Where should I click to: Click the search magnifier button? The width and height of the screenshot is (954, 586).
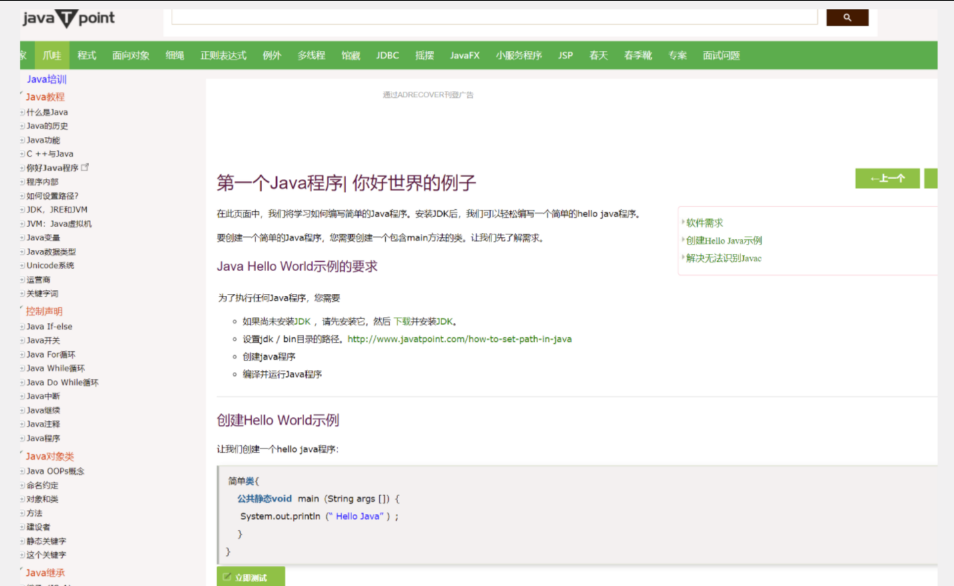[847, 18]
